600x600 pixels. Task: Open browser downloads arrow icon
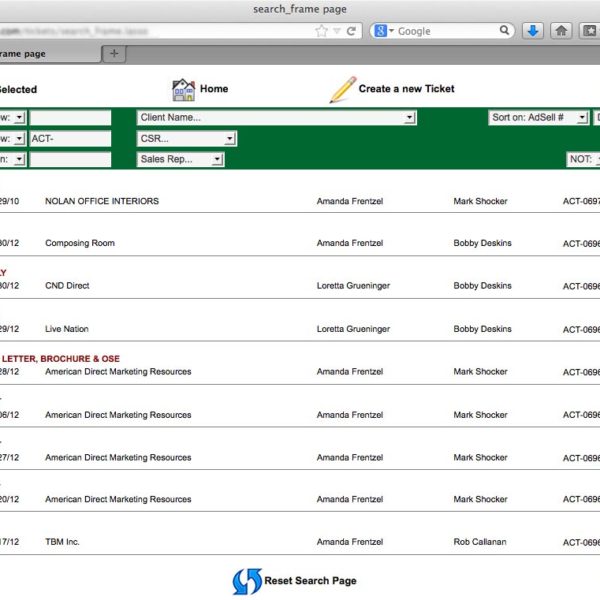(533, 31)
